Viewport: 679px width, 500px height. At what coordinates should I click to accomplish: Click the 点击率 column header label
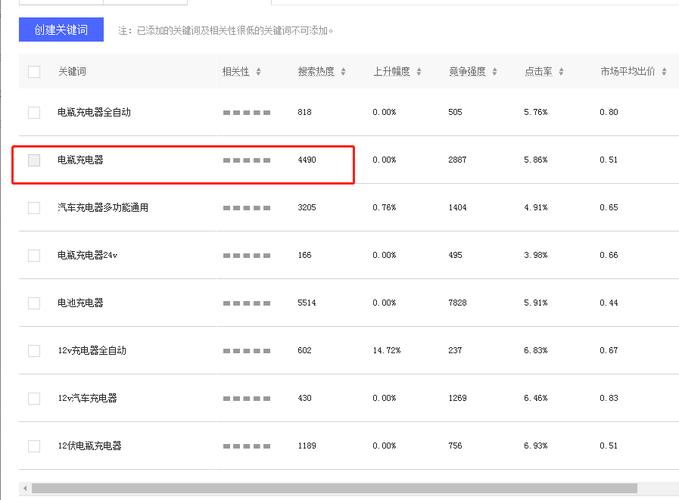(x=538, y=71)
